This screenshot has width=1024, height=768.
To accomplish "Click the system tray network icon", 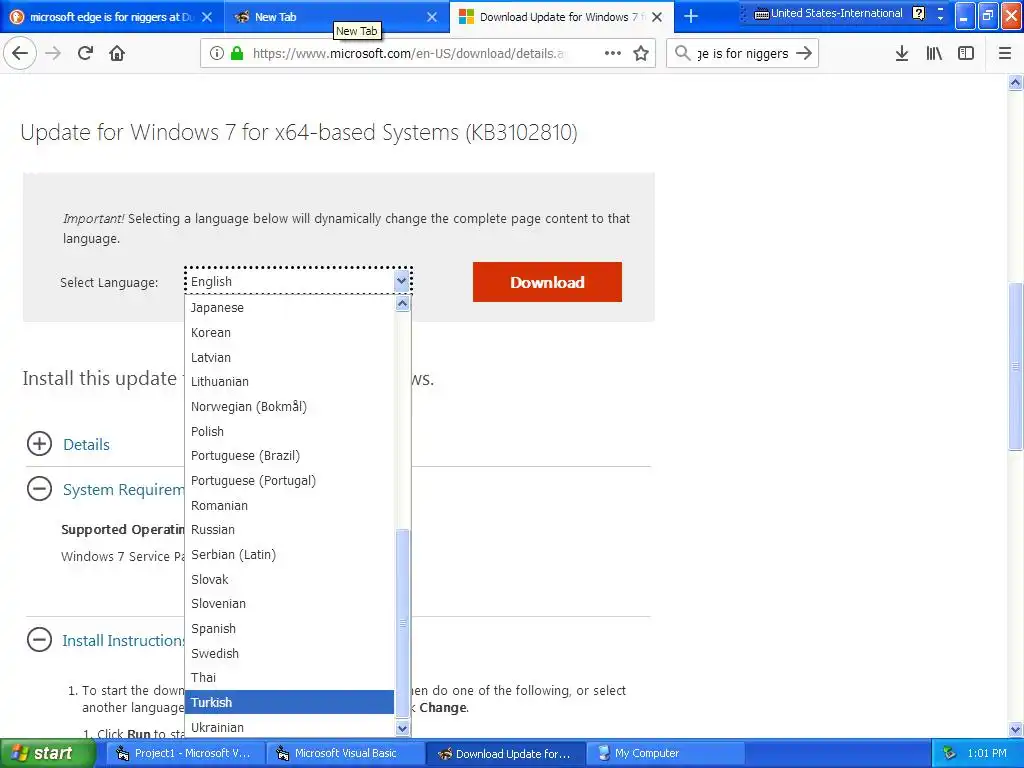I will [x=950, y=754].
